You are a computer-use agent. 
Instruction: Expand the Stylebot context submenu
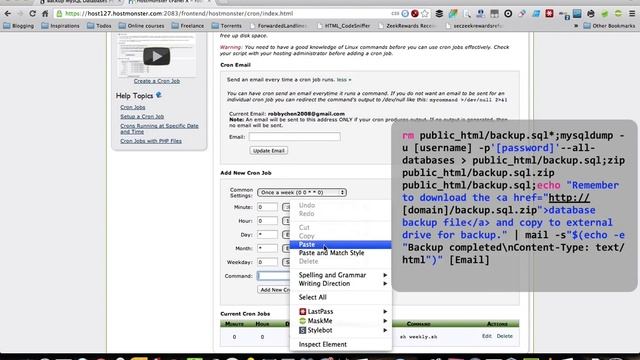341,330
